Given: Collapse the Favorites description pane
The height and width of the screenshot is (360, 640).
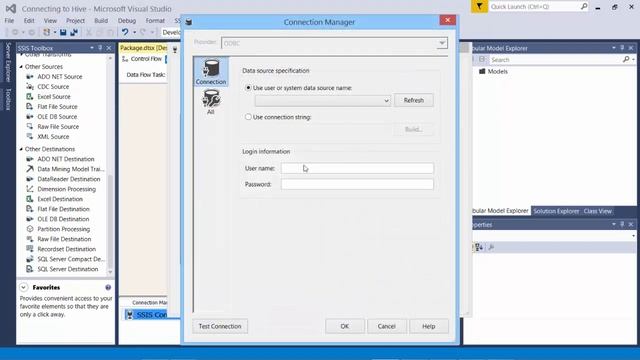Looking at the screenshot, I should [24, 287].
